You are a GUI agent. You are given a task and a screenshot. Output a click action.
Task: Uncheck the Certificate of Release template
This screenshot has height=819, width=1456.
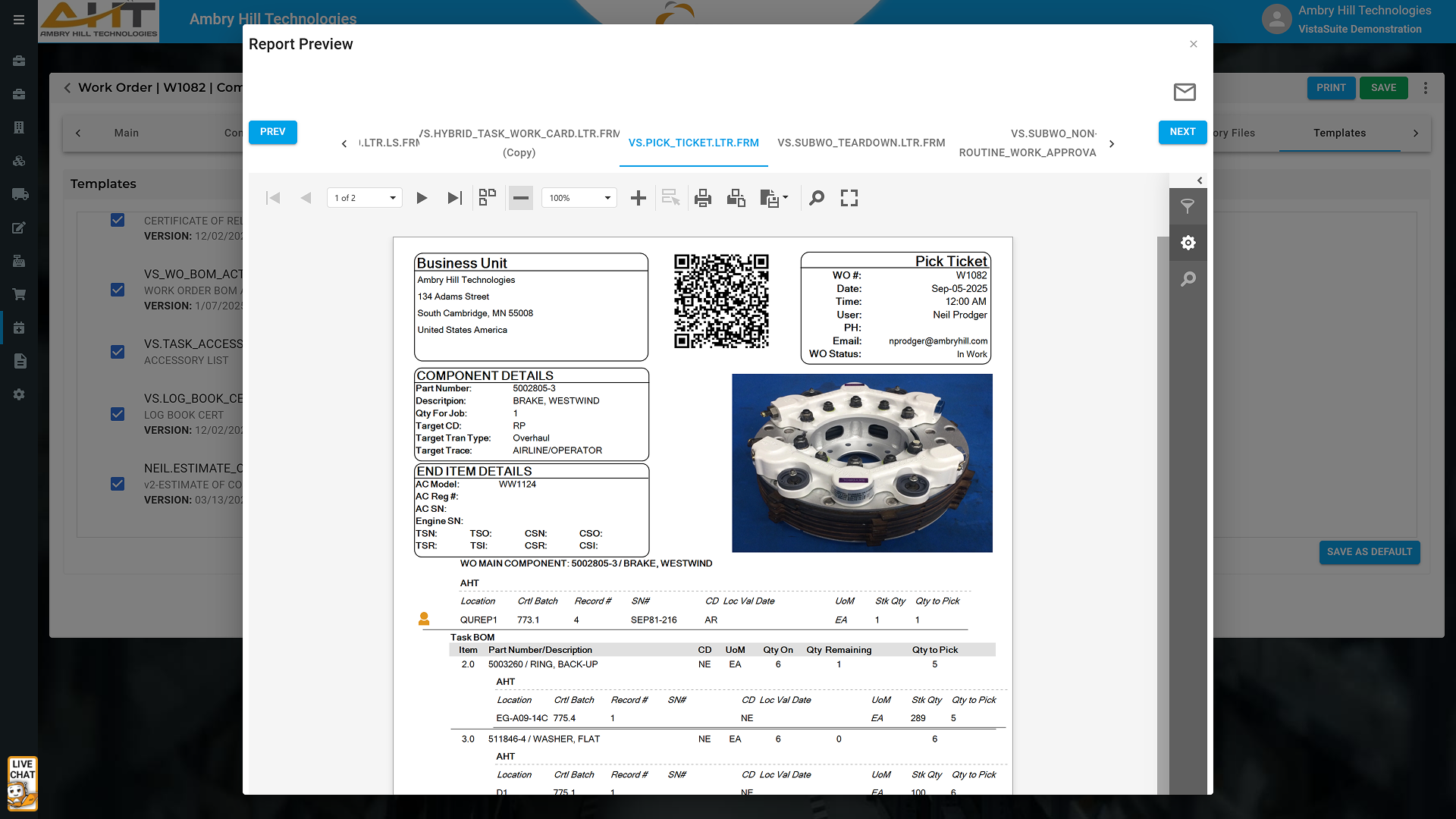[118, 220]
